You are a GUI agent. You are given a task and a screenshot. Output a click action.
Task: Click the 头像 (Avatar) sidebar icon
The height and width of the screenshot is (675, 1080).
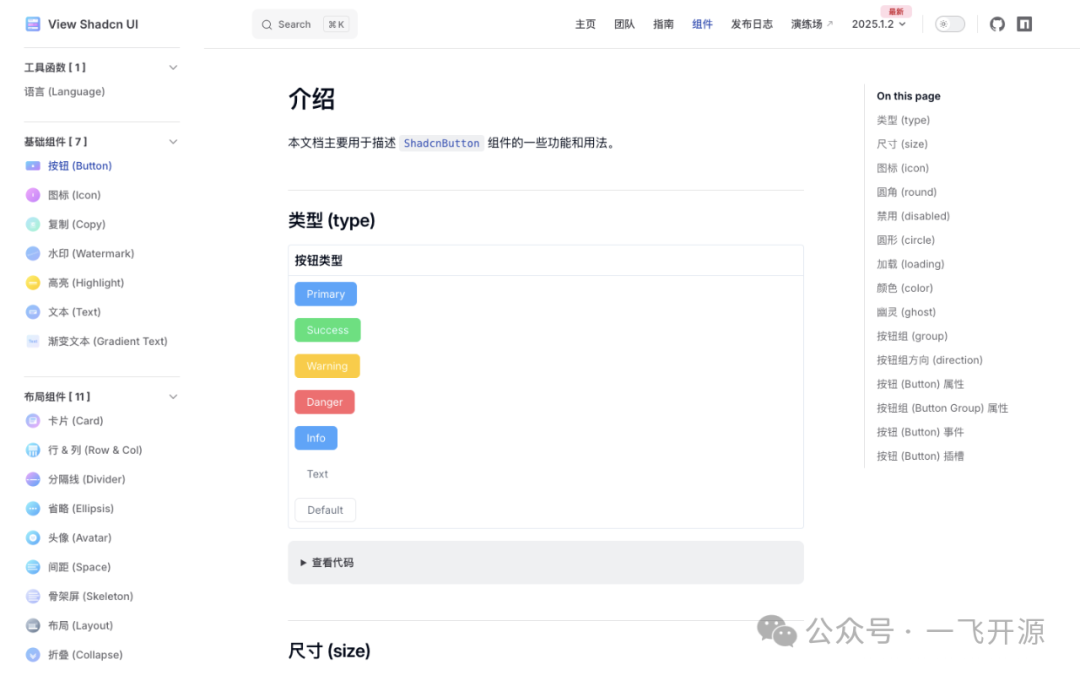point(32,537)
